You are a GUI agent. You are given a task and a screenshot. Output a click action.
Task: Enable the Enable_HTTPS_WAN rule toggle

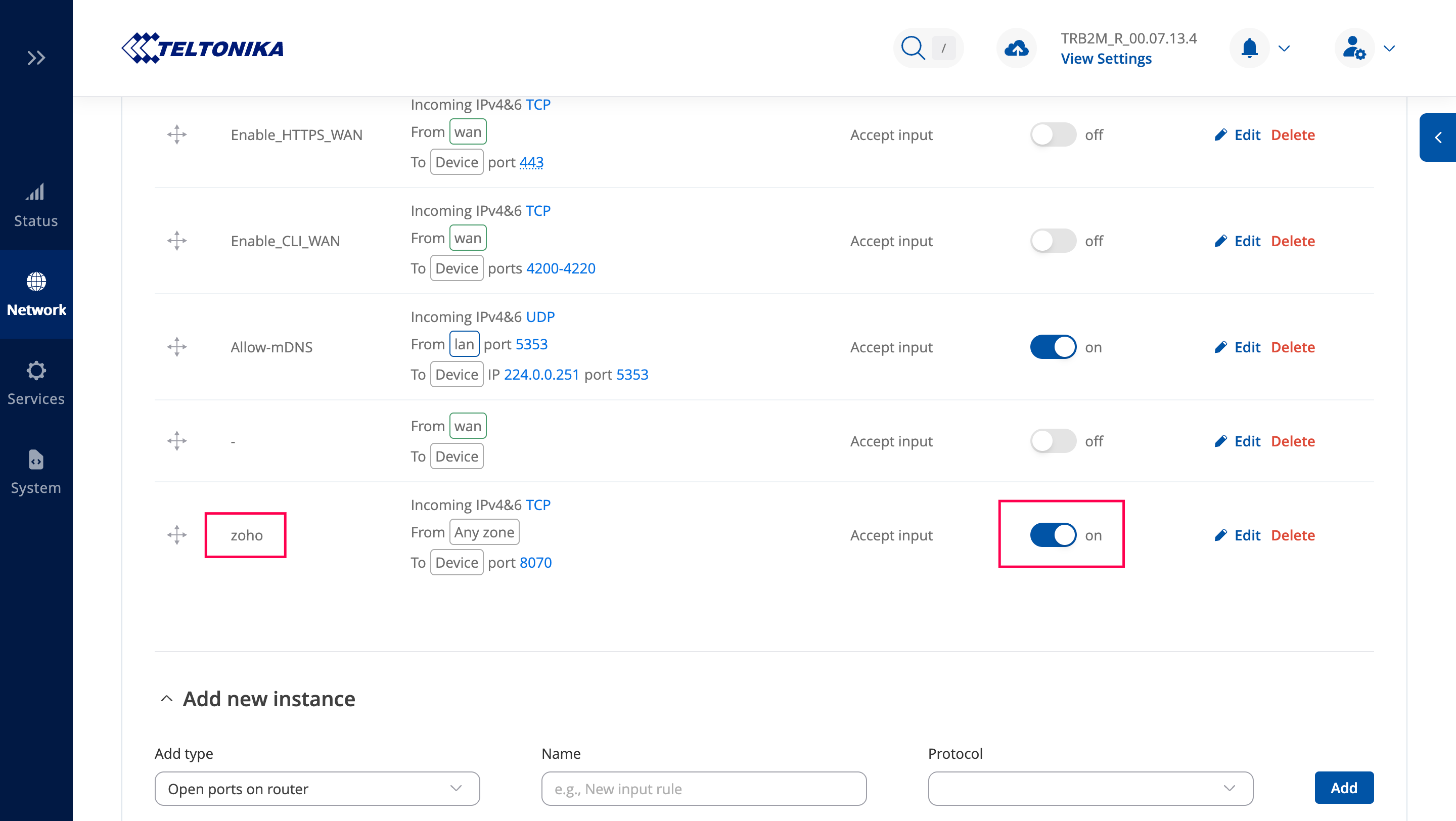point(1053,134)
